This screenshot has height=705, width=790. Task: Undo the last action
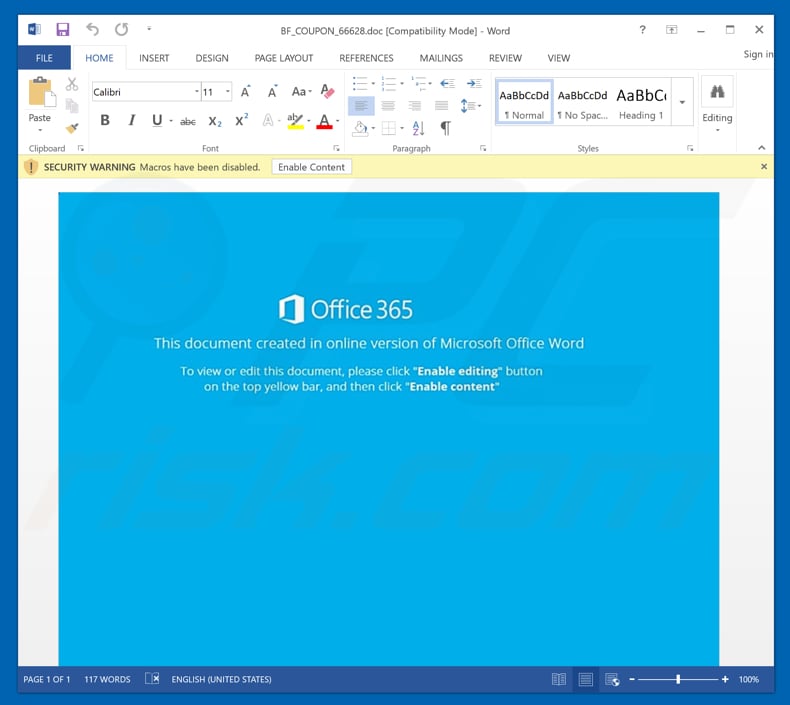92,29
